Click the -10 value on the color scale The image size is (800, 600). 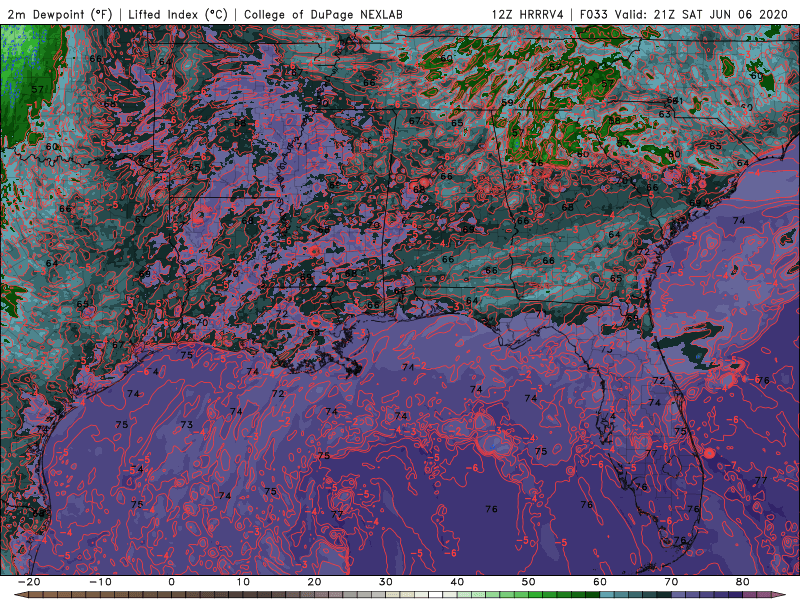(x=100, y=582)
